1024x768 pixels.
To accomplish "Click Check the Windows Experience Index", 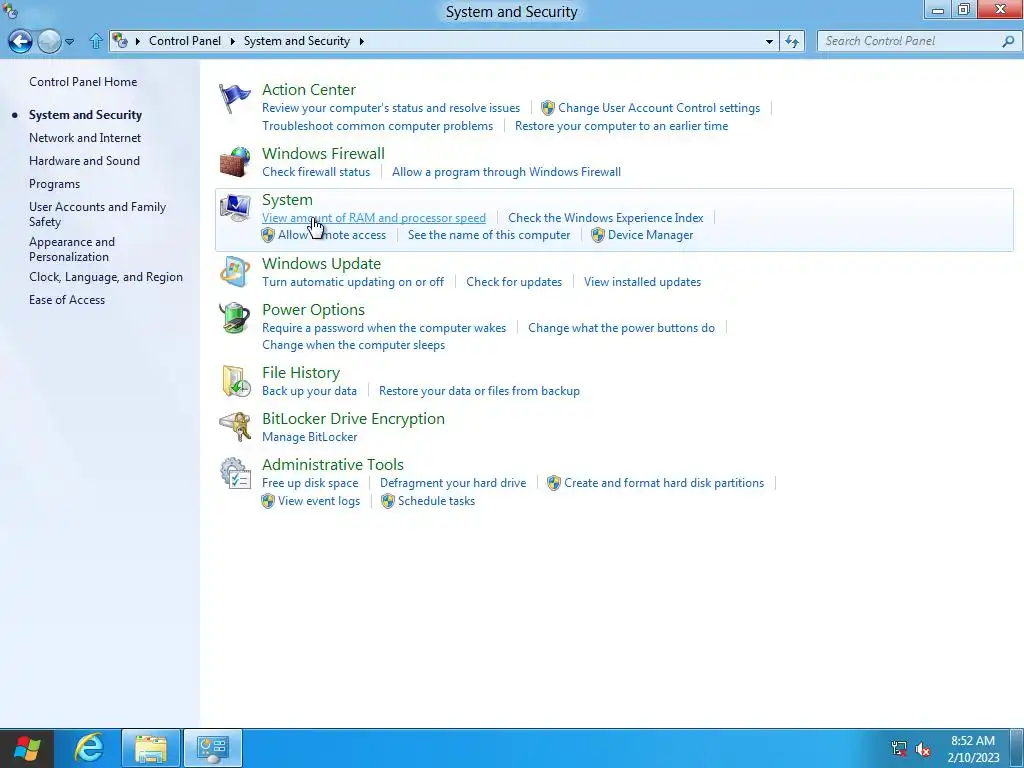I will pos(605,217).
